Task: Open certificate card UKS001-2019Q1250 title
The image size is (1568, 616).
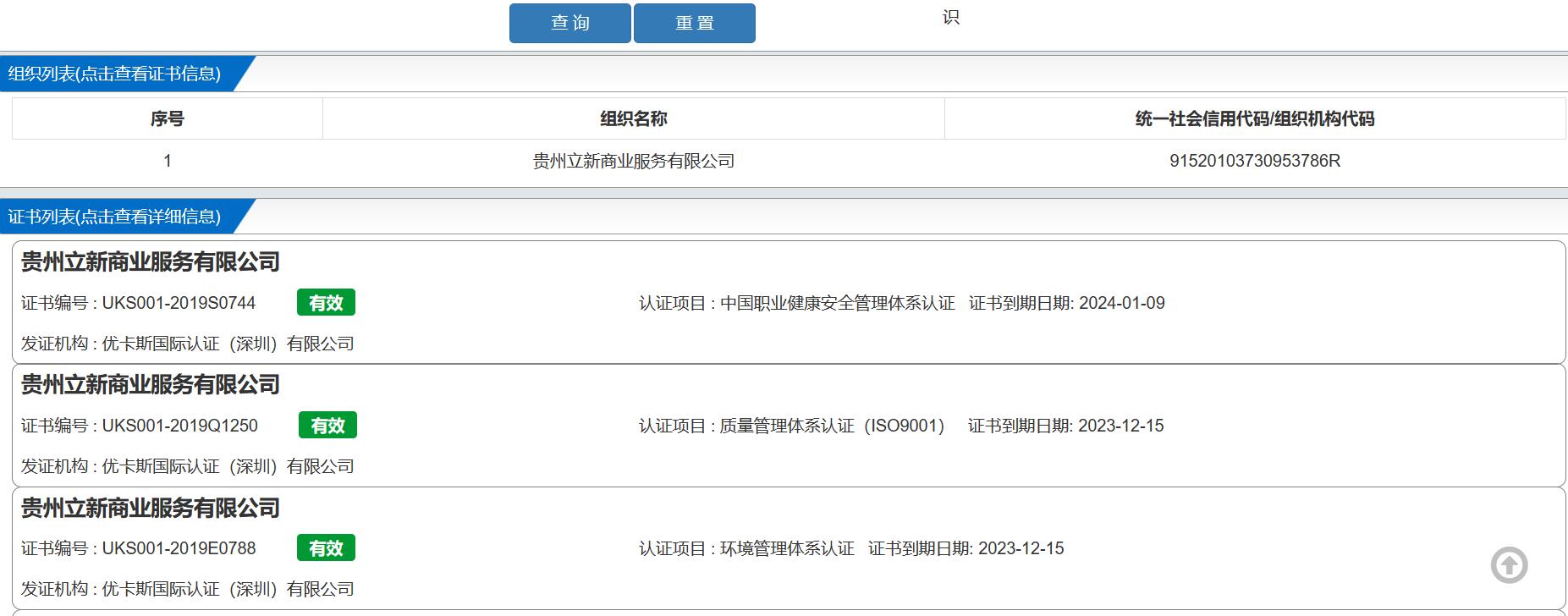Action: point(151,385)
